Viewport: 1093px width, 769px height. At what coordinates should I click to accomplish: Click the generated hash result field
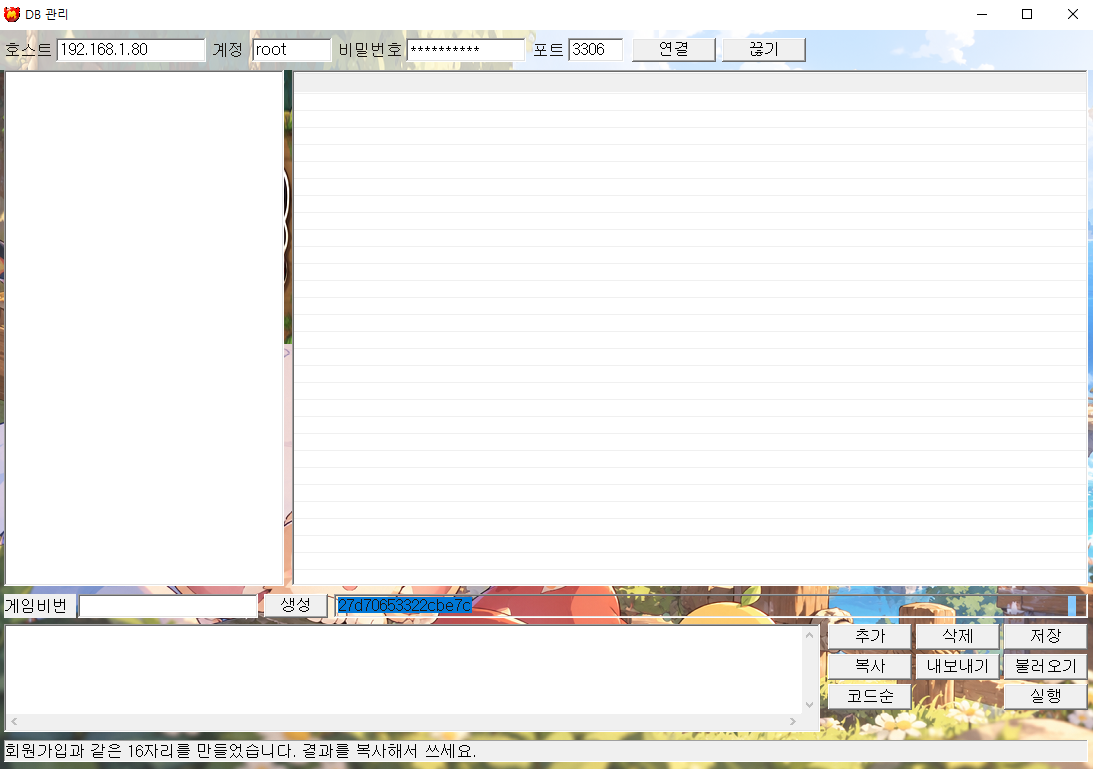pos(710,606)
